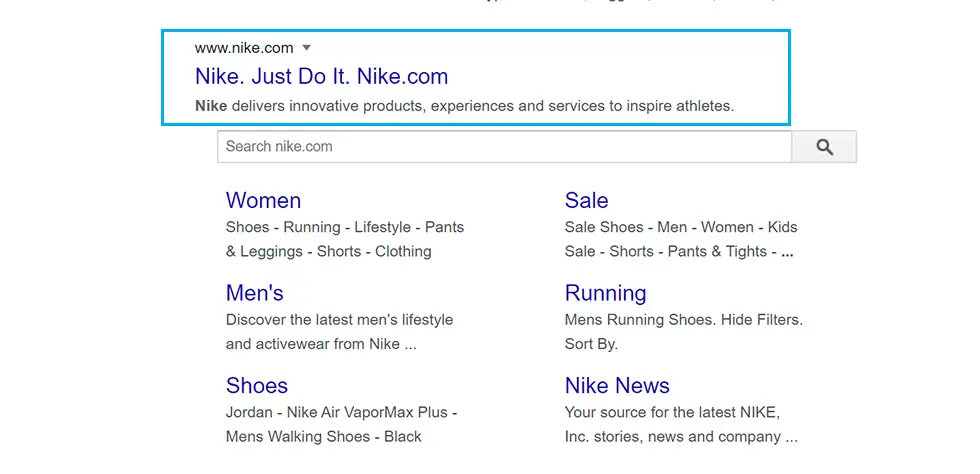Click 'Discover the latest men's lifestyle' text
The width and height of the screenshot is (980, 474).
339,320
